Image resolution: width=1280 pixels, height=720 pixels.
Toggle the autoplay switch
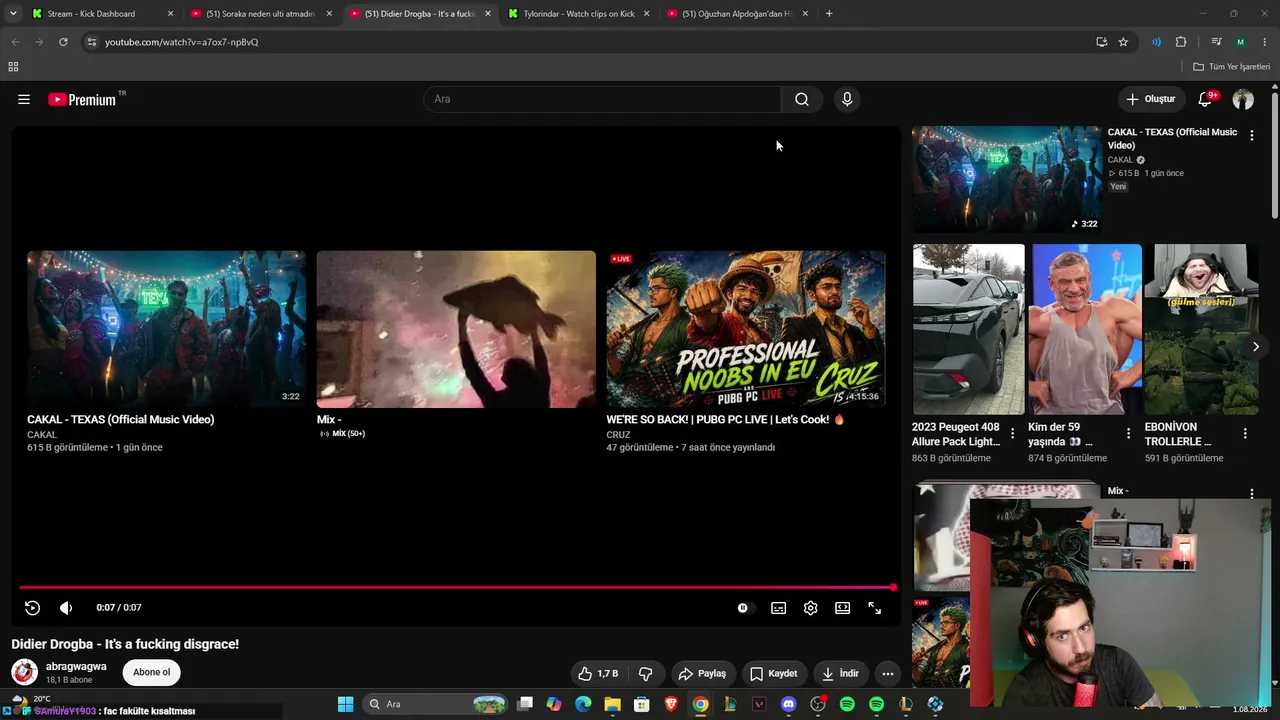coord(743,607)
